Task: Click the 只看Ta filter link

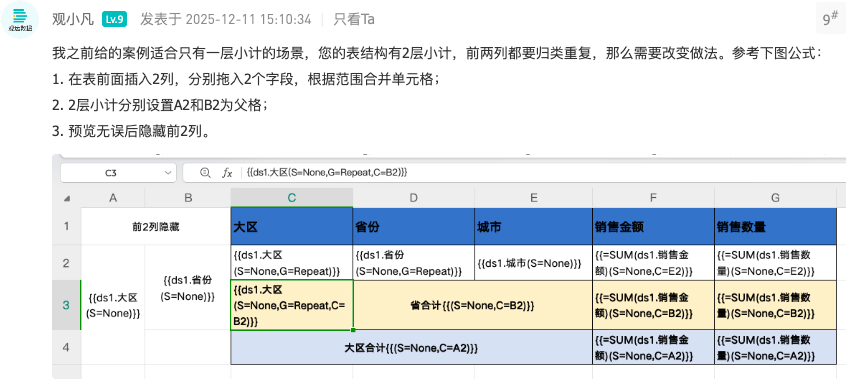Action: tap(354, 19)
